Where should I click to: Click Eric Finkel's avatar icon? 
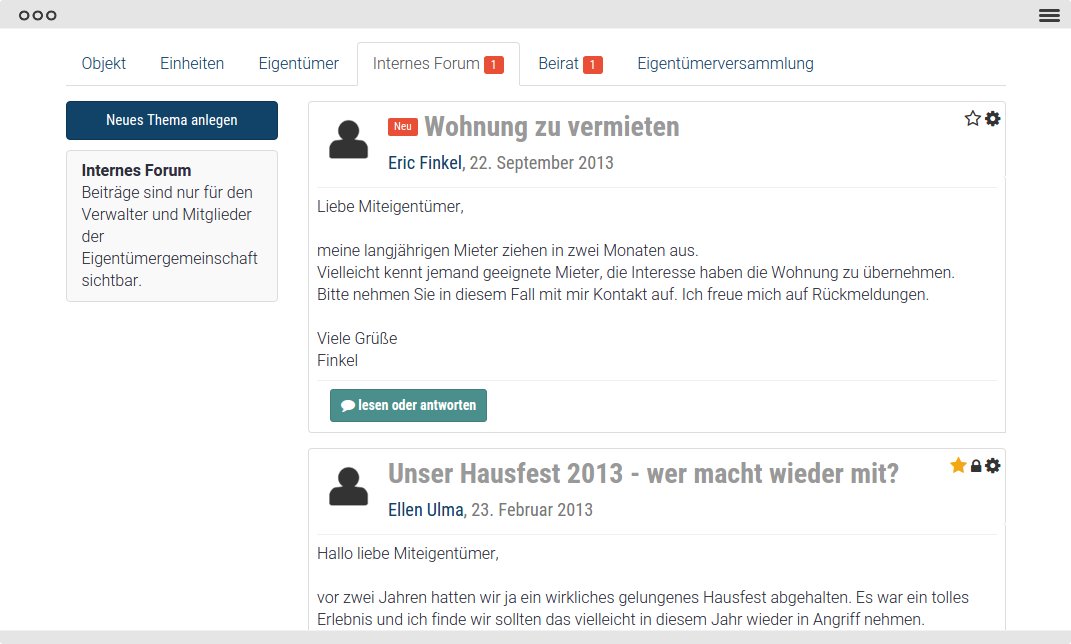tap(348, 140)
